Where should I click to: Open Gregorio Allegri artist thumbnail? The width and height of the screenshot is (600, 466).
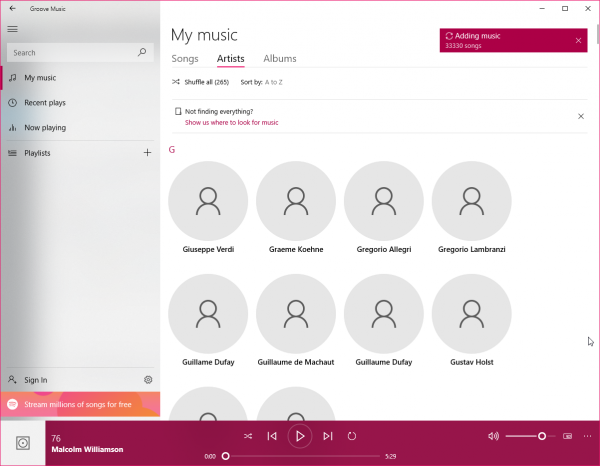(384, 201)
